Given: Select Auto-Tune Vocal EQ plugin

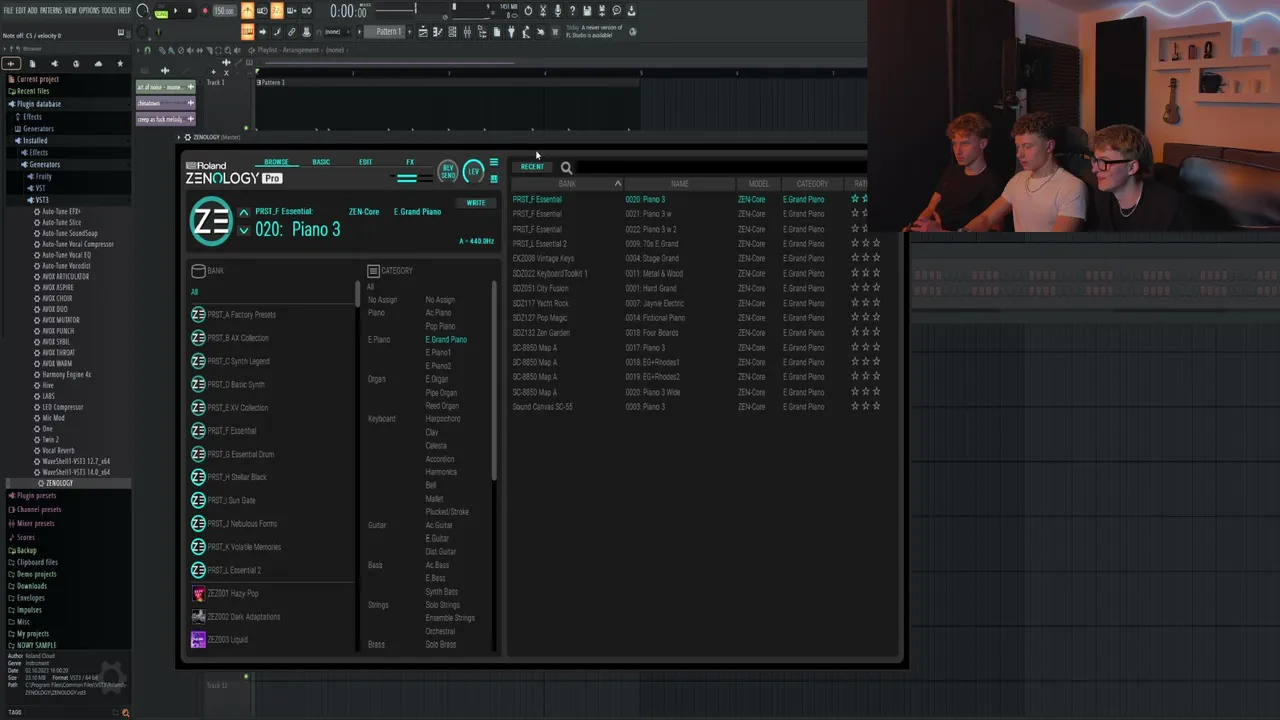Looking at the screenshot, I should 66,255.
